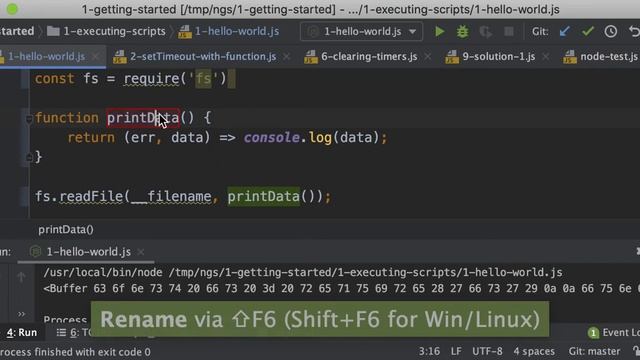Click the Buffer output line
The height and width of the screenshot is (360, 640).
coord(341,289)
